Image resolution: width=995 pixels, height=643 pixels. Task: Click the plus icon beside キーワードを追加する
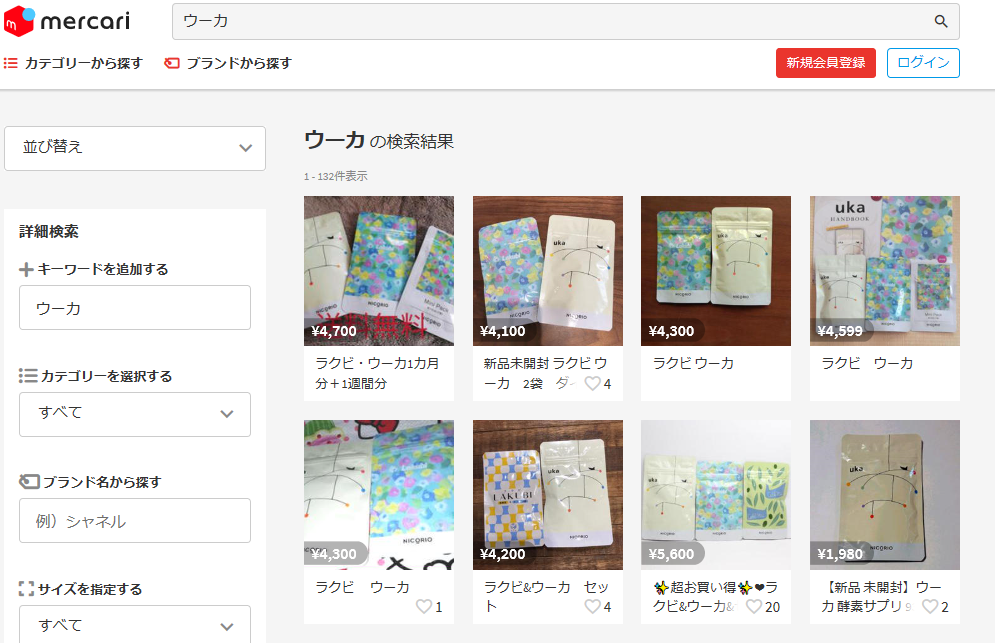click(26, 270)
